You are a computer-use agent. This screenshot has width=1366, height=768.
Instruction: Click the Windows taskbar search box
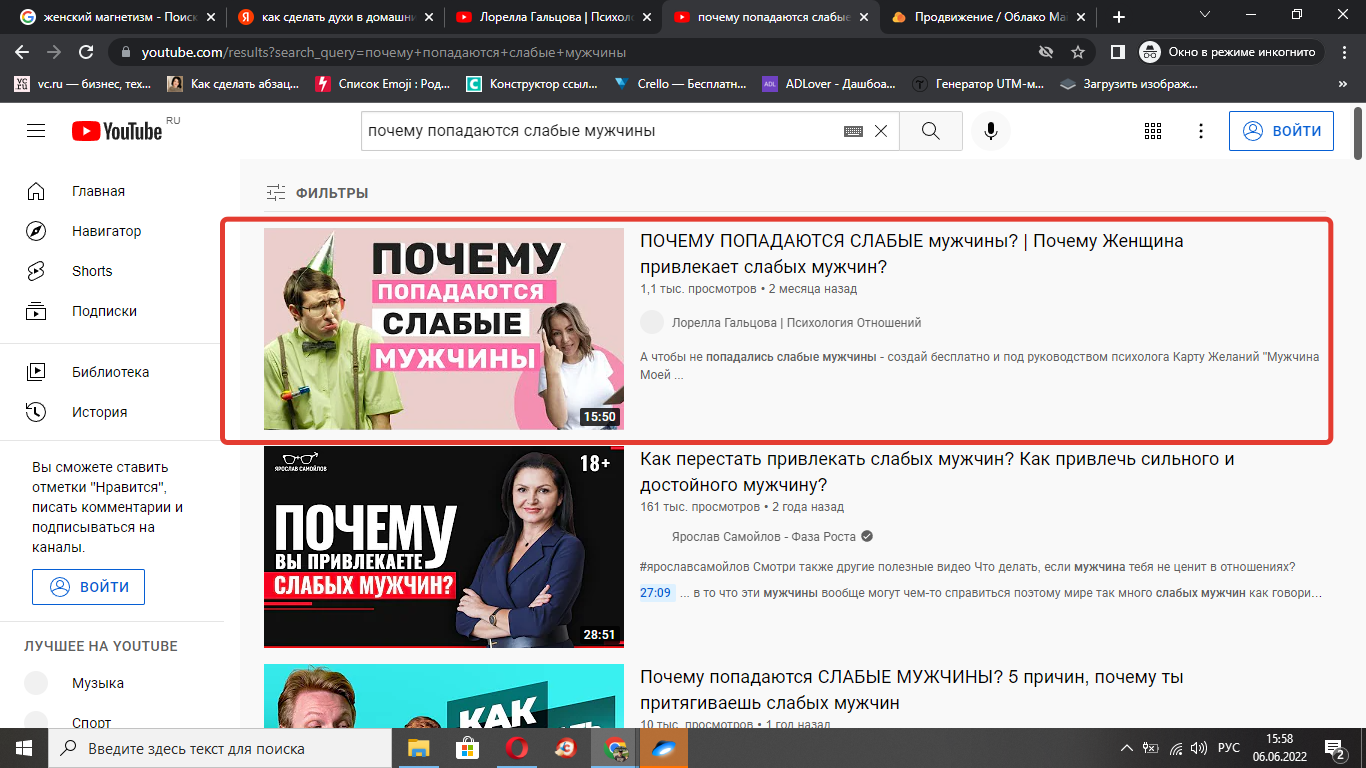click(x=220, y=748)
